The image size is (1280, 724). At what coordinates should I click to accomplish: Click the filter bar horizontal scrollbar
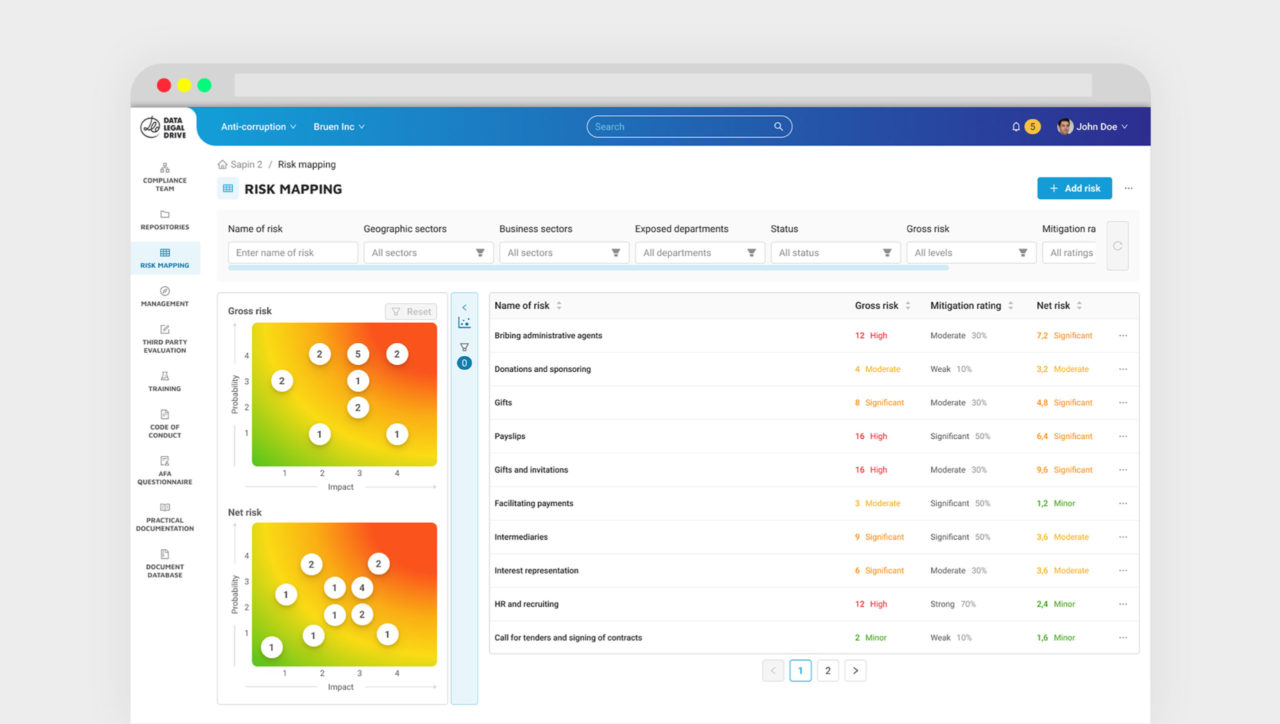[588, 268]
